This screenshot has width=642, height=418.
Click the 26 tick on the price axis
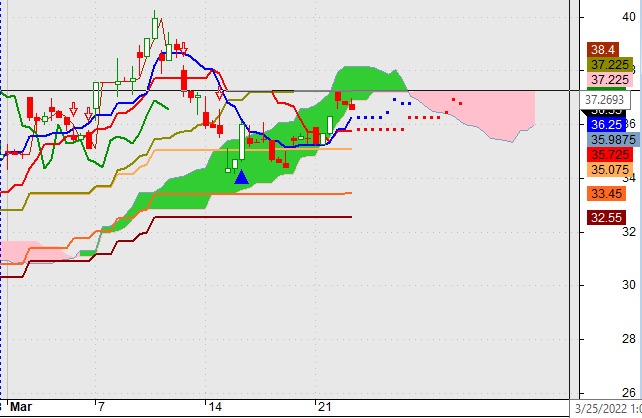pos(629,393)
